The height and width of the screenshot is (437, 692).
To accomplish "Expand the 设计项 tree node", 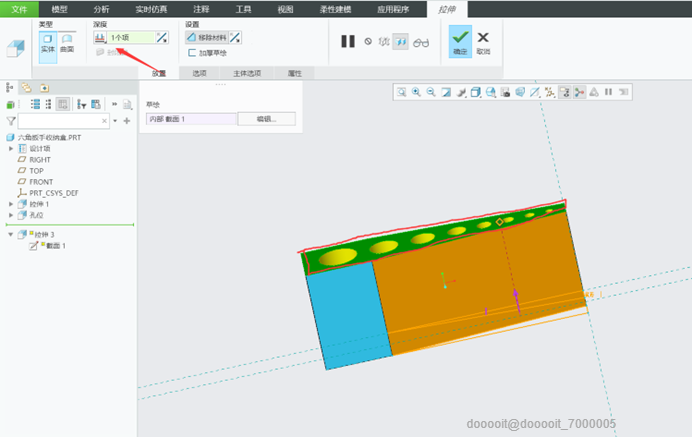I will tap(11, 148).
